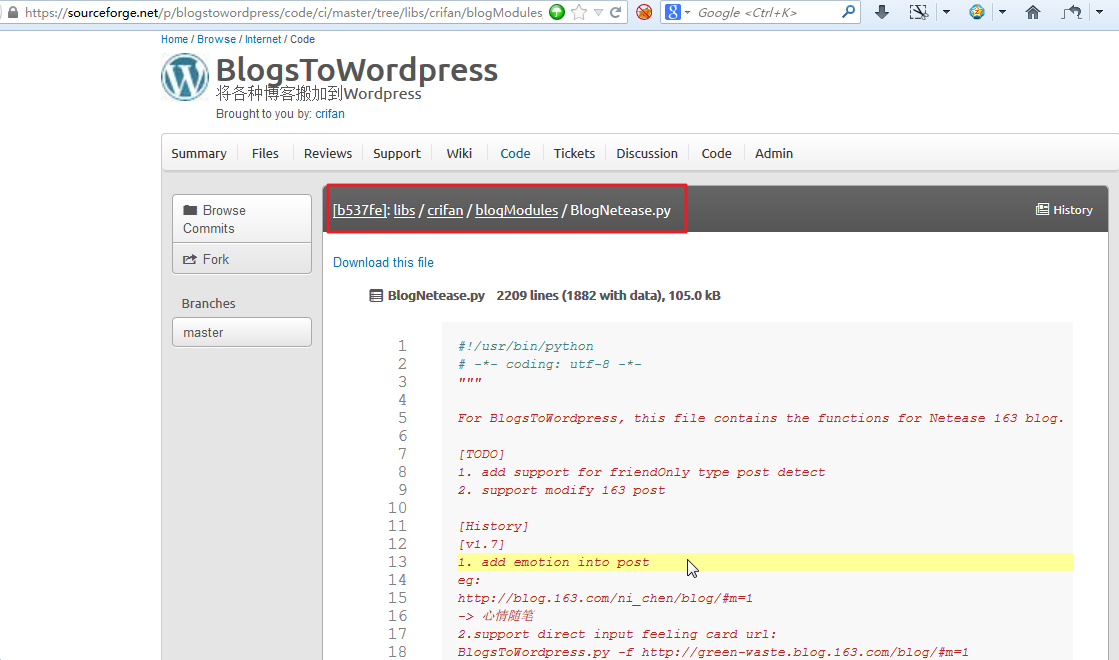Click the undo-tab back arrow icon

1071,12
